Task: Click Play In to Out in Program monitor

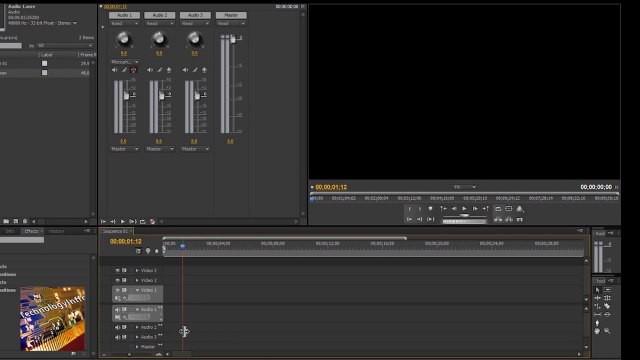Action: pos(430,219)
